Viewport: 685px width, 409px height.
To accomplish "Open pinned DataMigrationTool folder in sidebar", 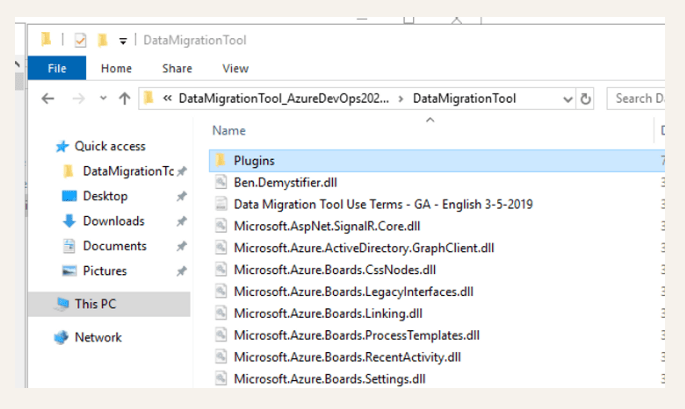I will point(128,171).
